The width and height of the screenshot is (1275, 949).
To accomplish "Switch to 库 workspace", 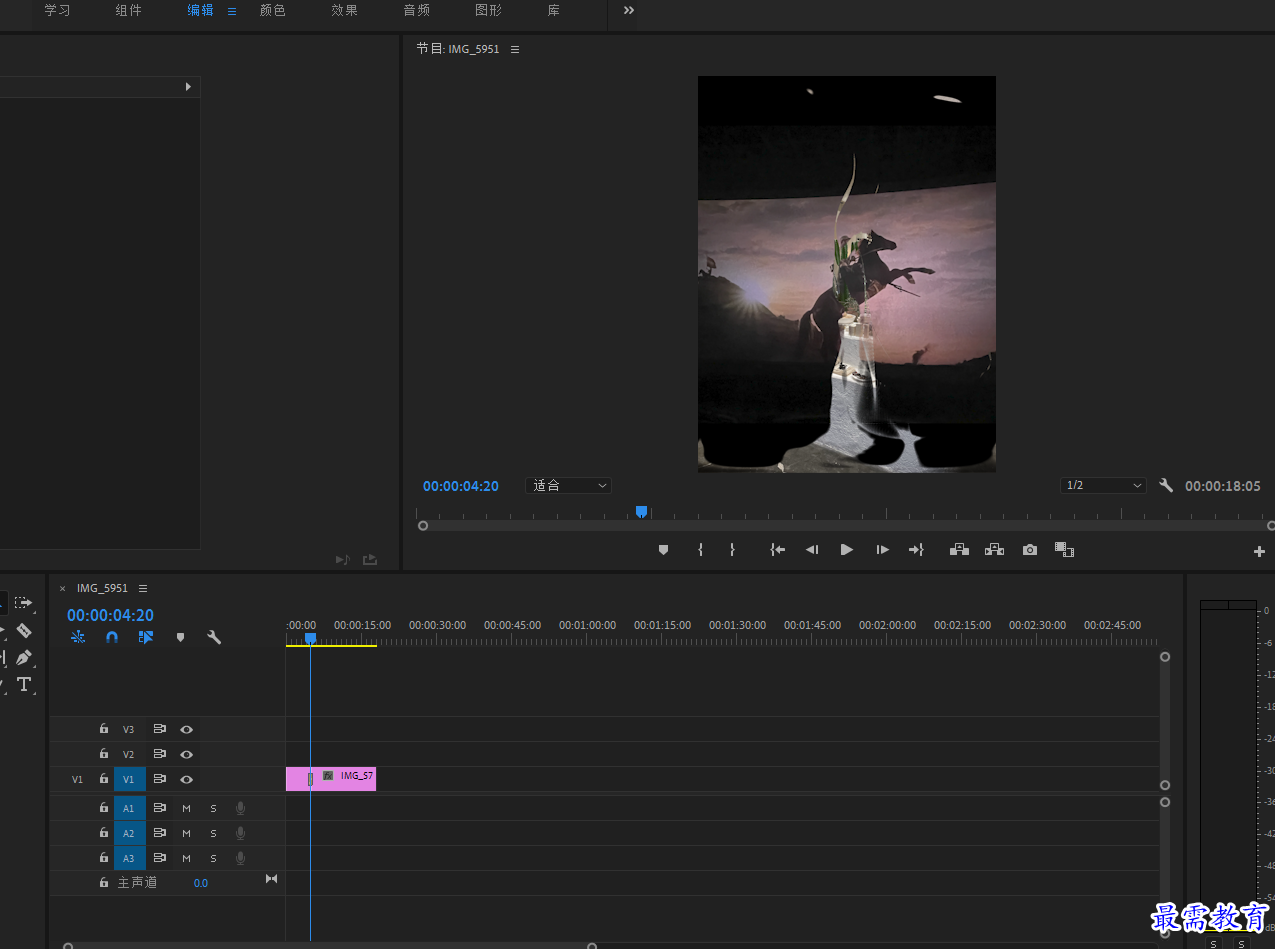I will (x=554, y=10).
